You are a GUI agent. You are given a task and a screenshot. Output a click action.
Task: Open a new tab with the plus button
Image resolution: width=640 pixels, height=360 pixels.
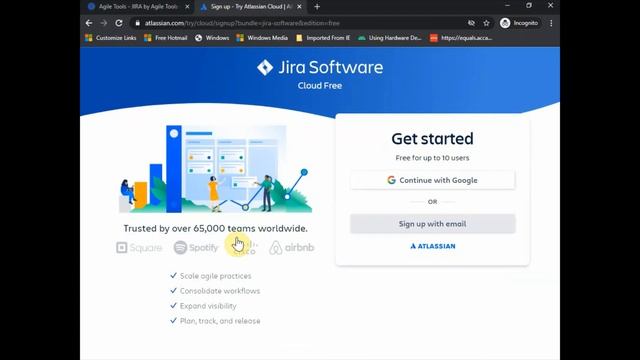point(317,7)
